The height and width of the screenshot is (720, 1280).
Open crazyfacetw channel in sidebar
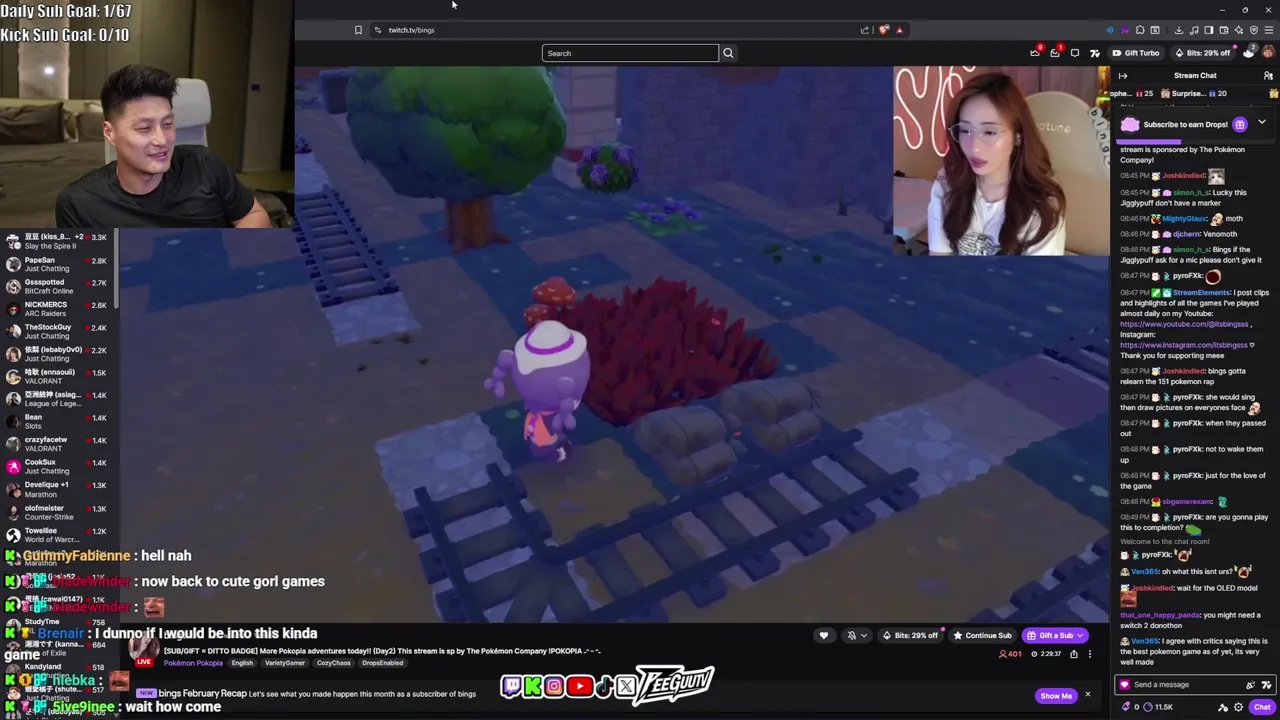tap(58, 444)
